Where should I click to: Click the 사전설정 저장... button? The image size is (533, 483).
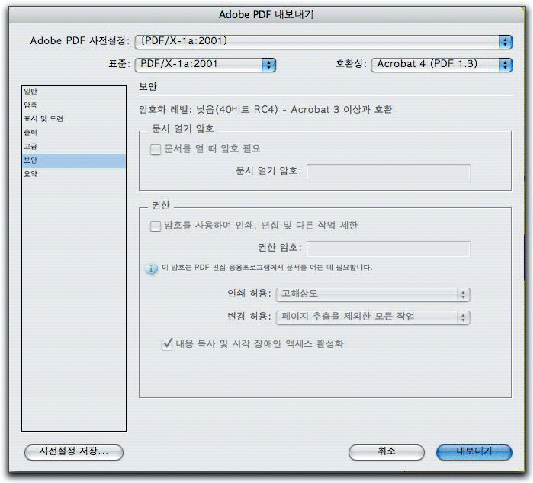coord(74,452)
